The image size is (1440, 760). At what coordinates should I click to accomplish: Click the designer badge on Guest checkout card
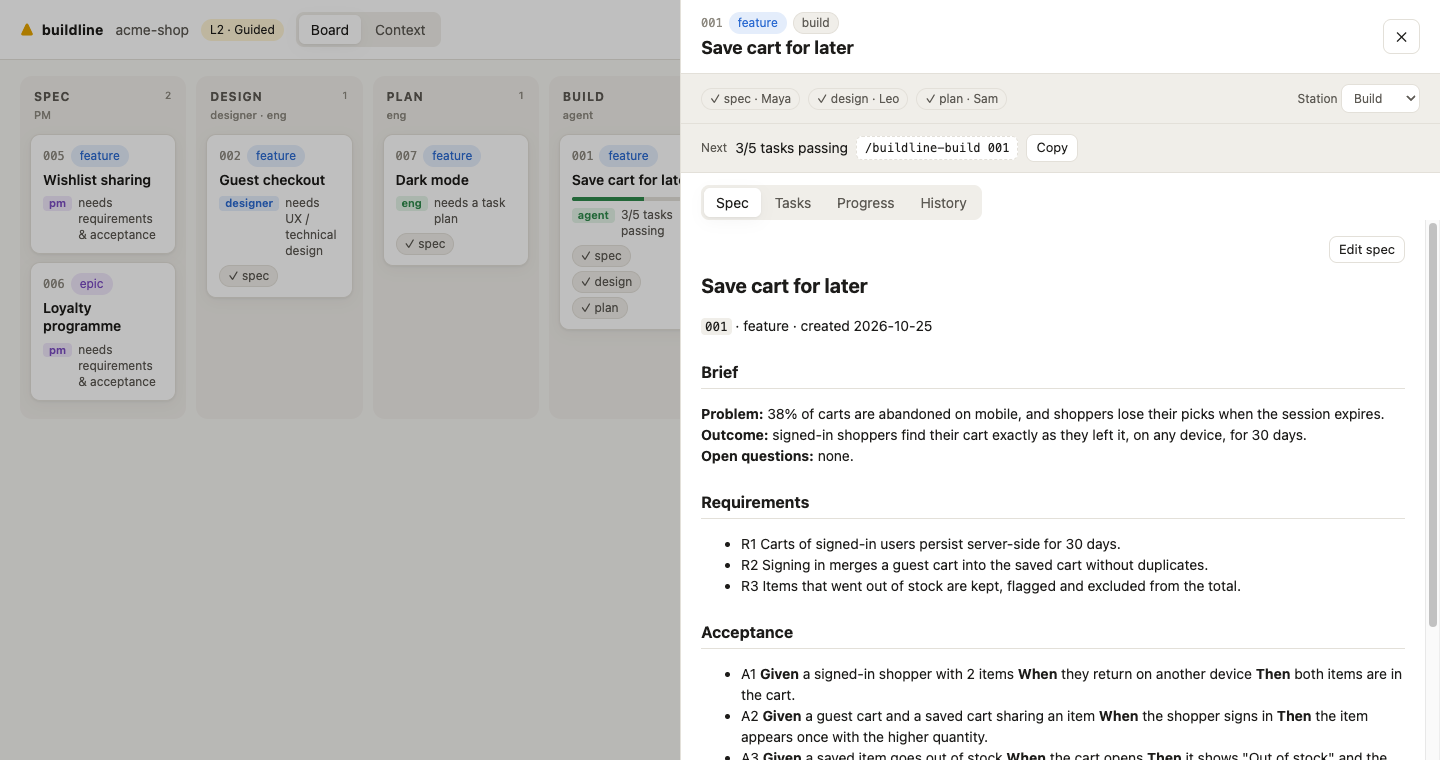pyautogui.click(x=249, y=204)
